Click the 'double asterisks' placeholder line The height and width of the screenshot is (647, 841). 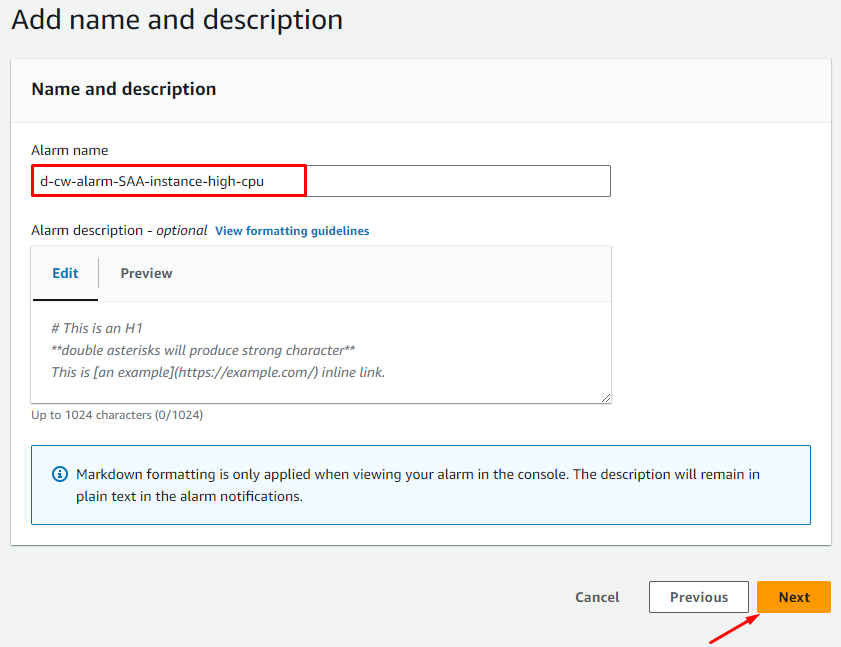pyautogui.click(x=203, y=350)
